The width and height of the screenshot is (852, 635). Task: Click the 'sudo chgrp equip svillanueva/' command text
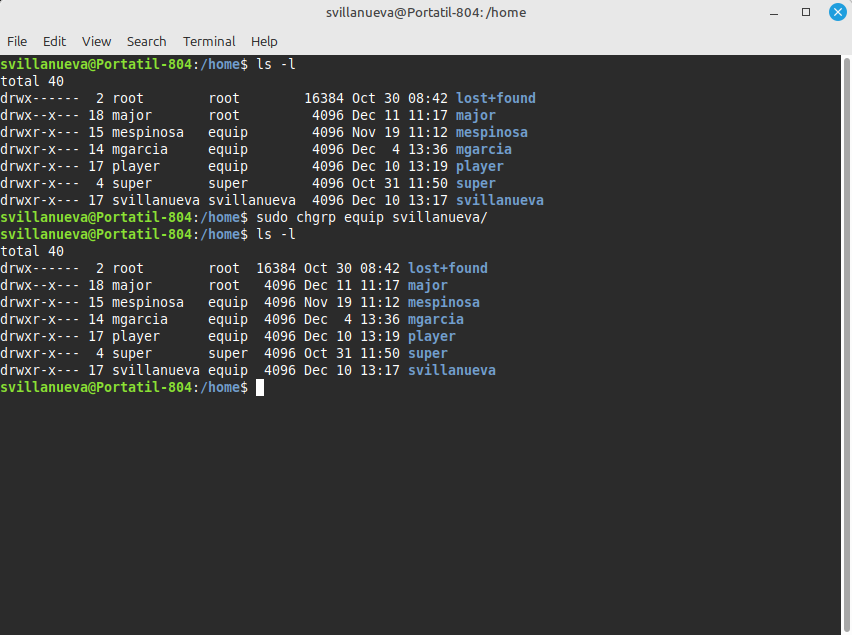point(372,217)
